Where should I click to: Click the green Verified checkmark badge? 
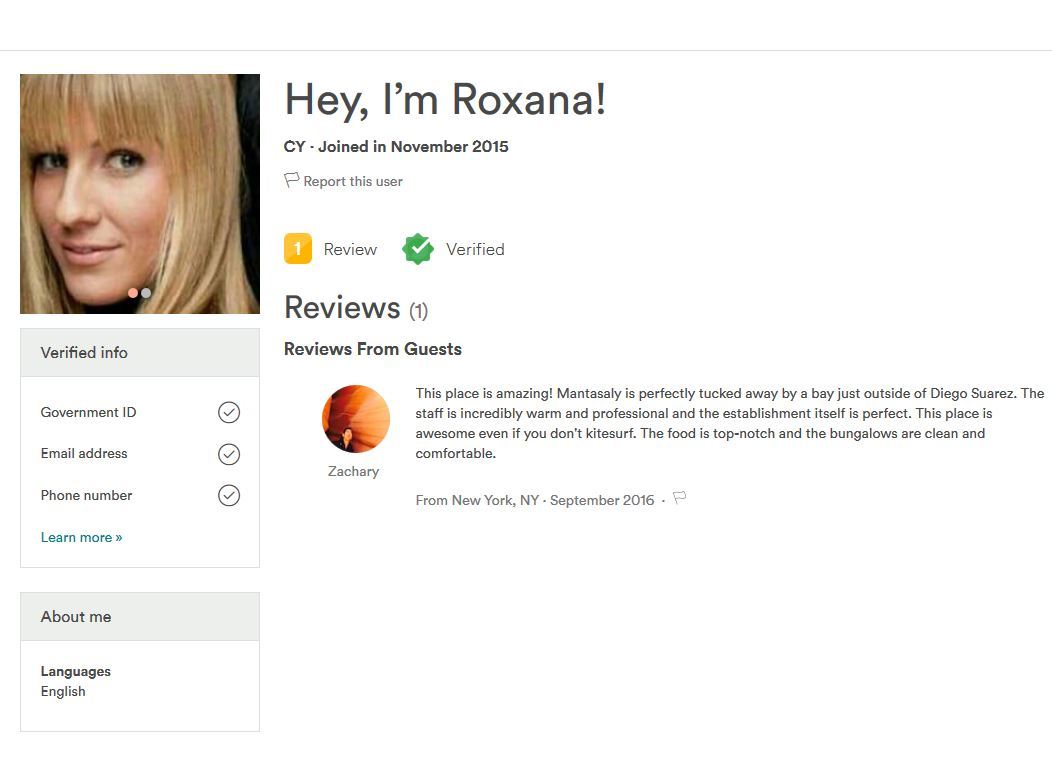(418, 249)
